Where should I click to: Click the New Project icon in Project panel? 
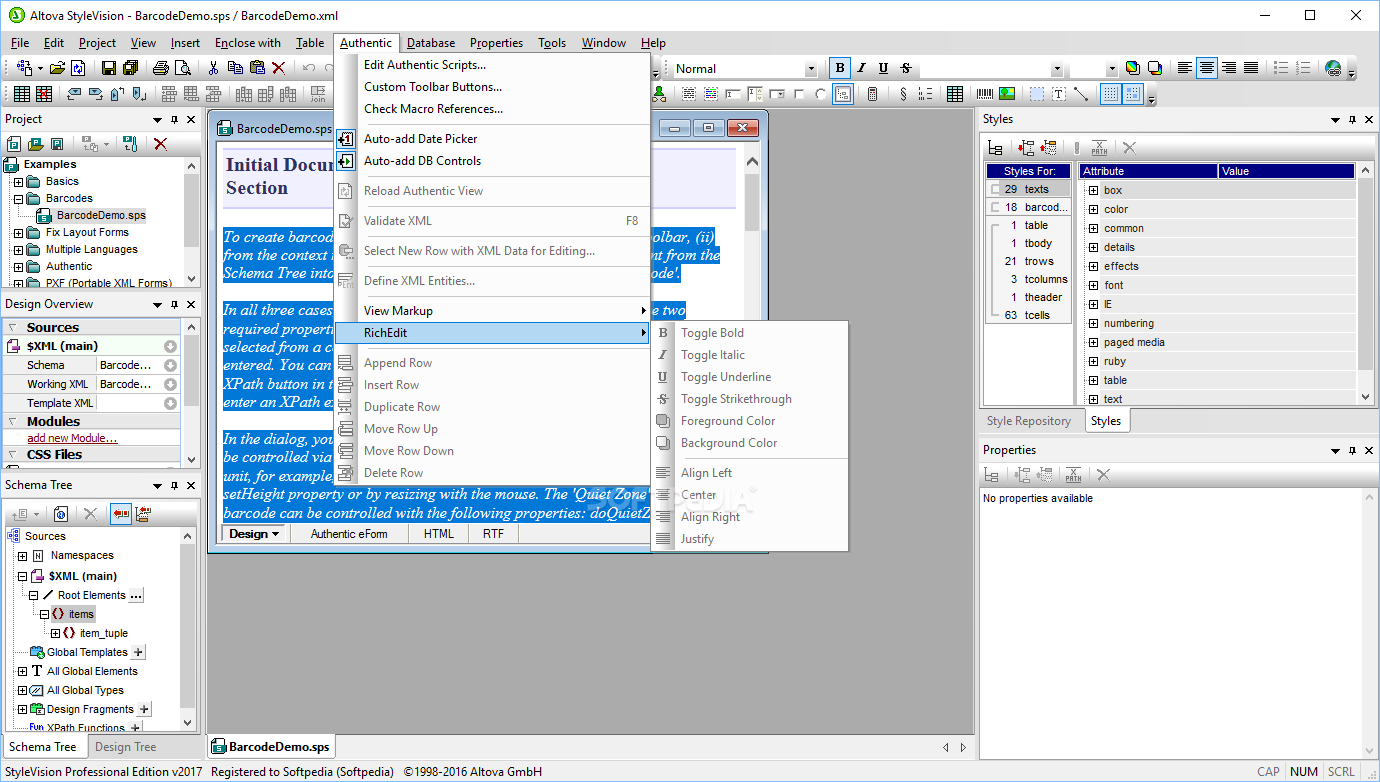coord(14,144)
